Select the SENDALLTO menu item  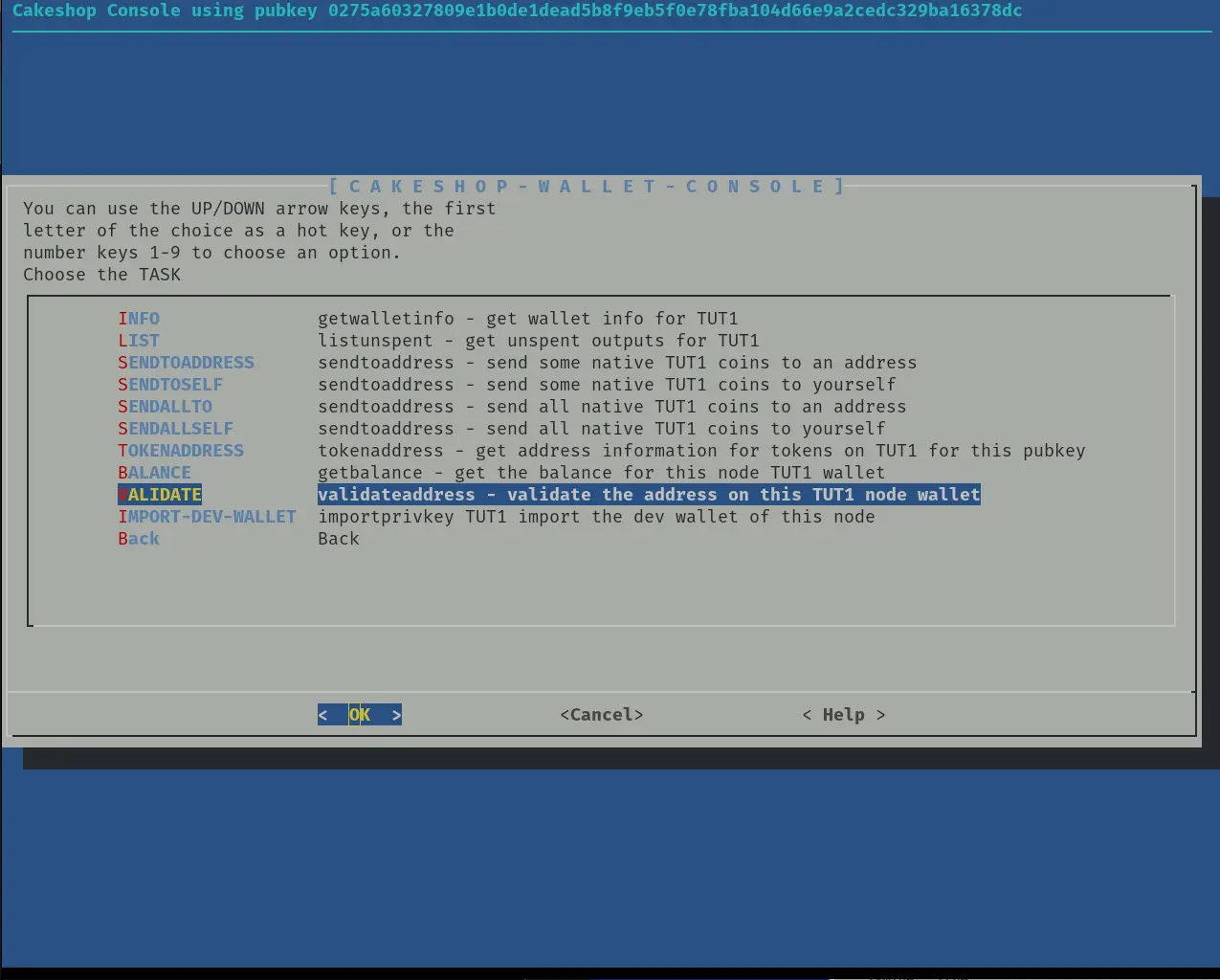165,407
